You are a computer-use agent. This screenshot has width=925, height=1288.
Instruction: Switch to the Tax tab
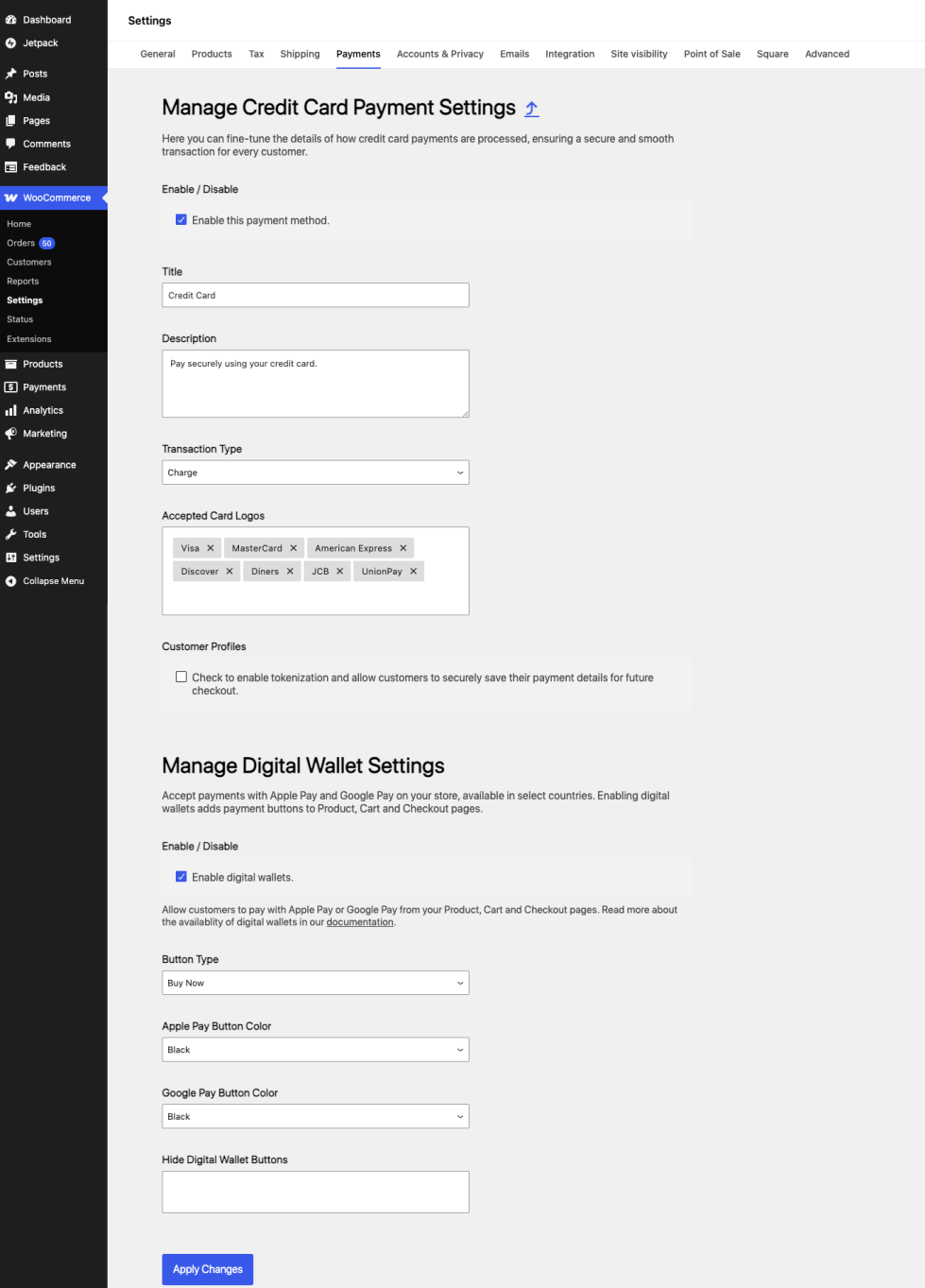[256, 54]
